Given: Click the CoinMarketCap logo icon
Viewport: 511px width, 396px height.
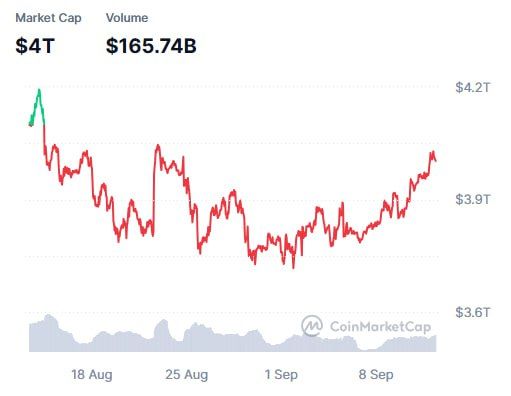Looking at the screenshot, I should (x=312, y=326).
